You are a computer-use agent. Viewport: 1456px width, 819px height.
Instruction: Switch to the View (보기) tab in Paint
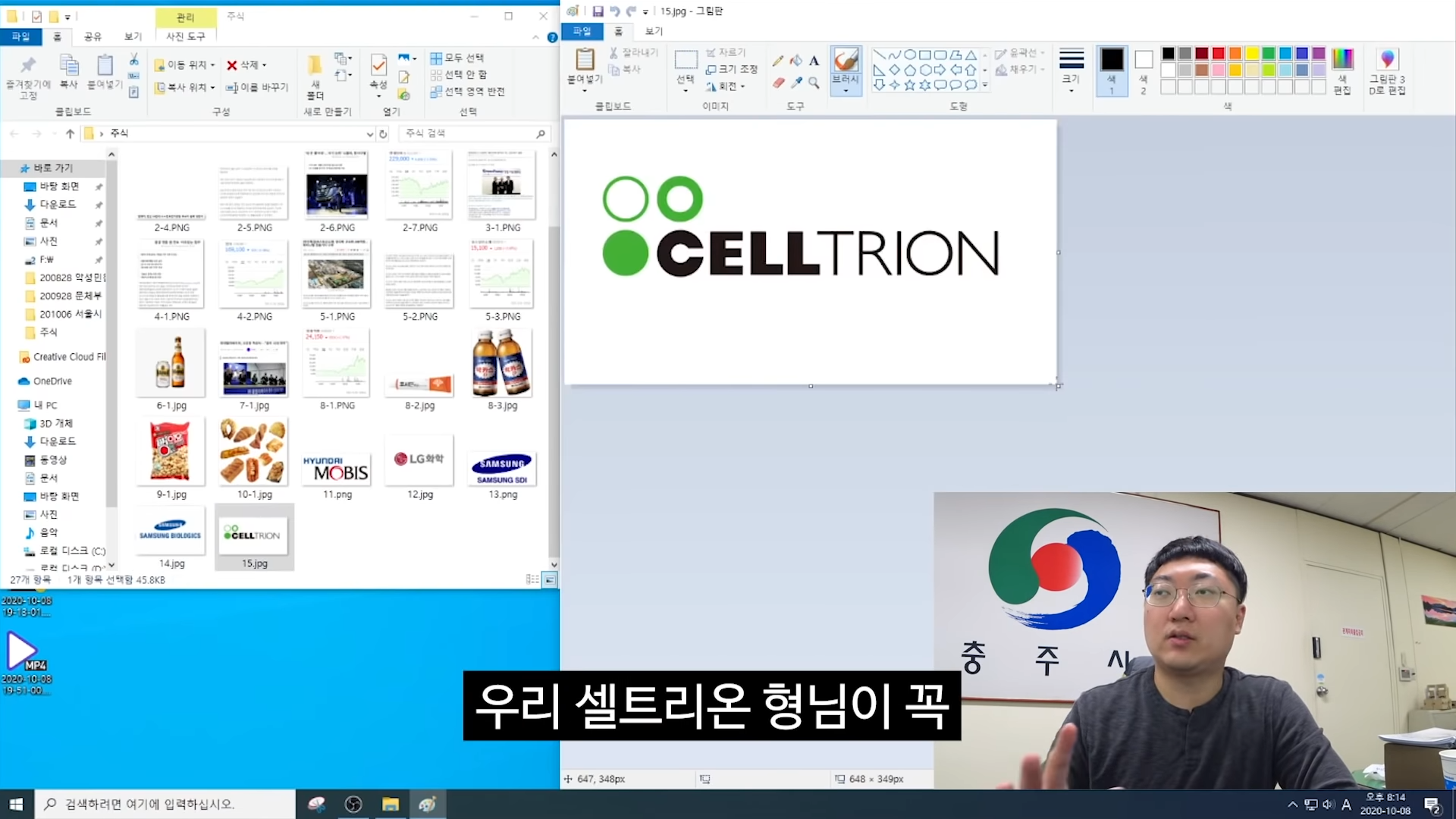tap(654, 31)
